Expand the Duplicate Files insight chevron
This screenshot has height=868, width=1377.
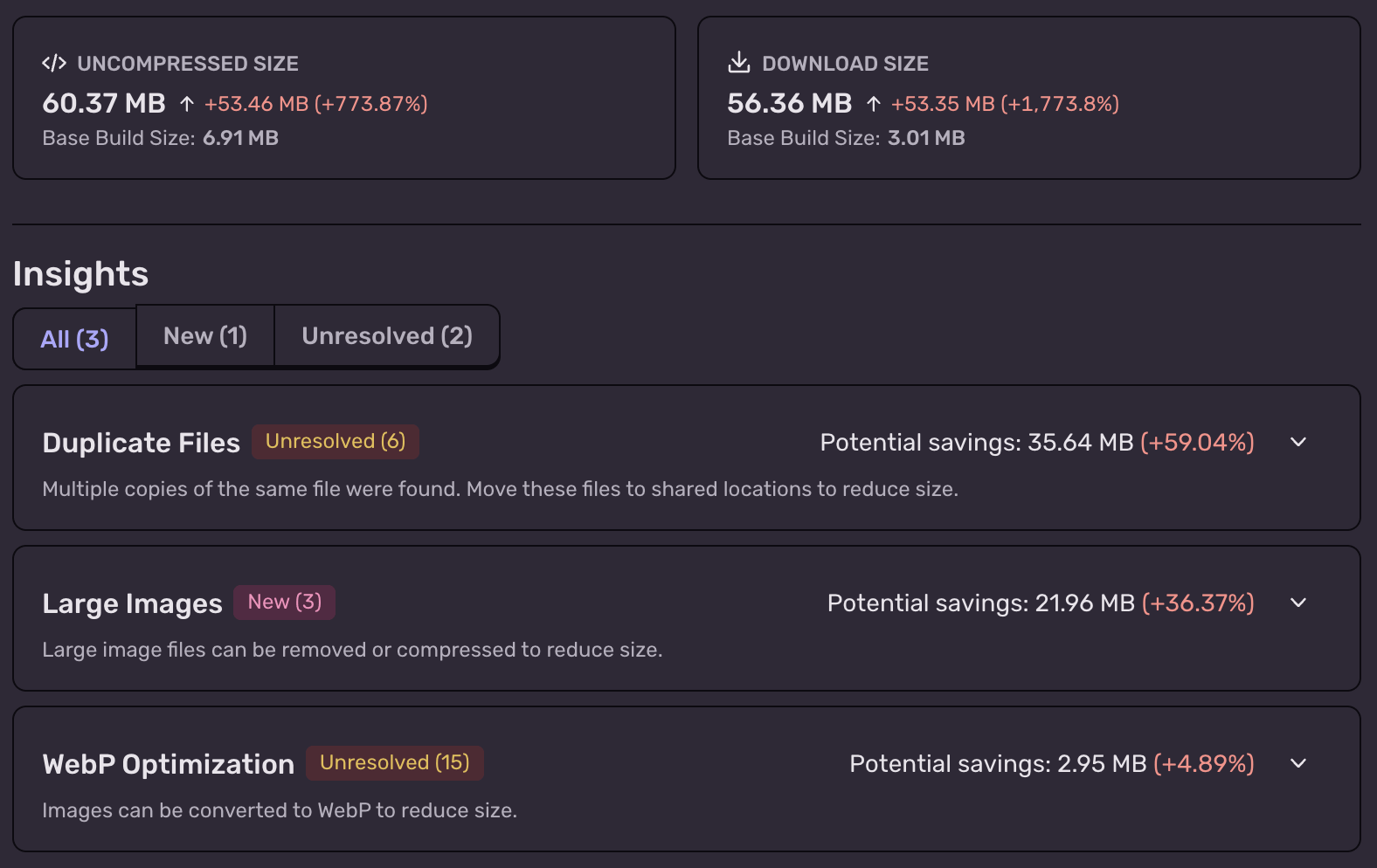(x=1298, y=442)
